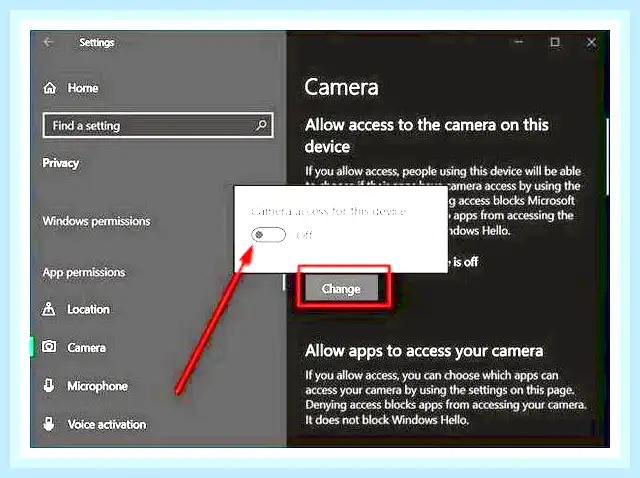Image resolution: width=640 pixels, height=478 pixels.
Task: Click the Camera sidebar icon
Action: [x=49, y=347]
